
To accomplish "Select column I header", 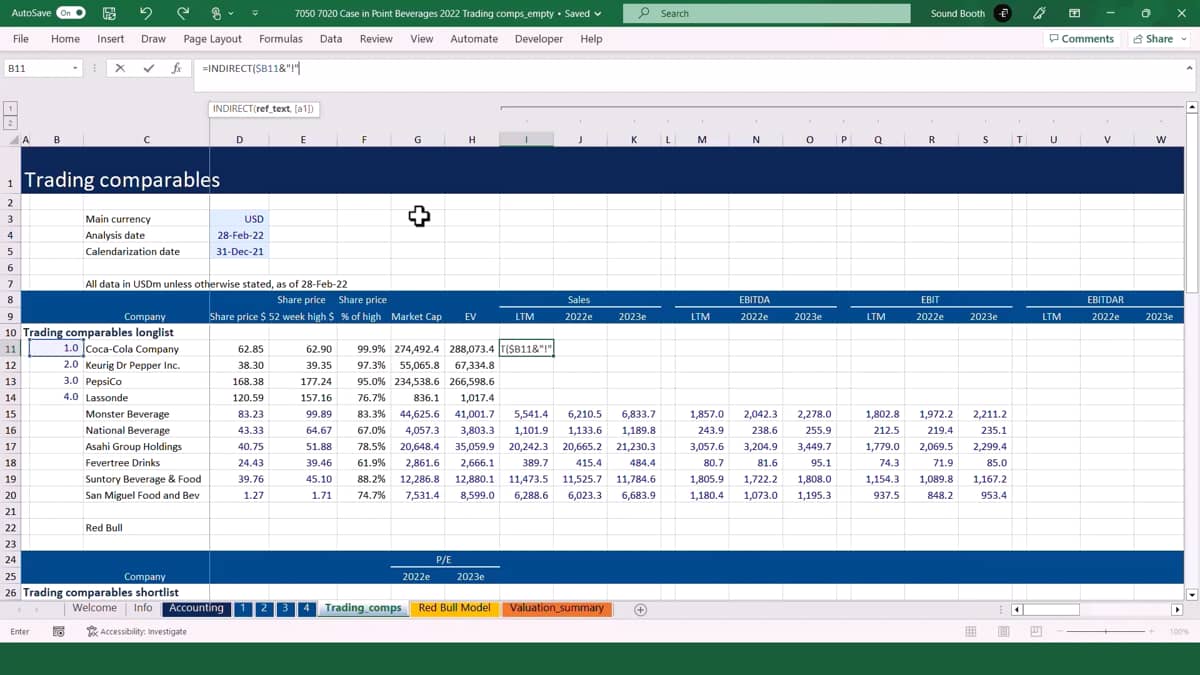I will click(526, 140).
